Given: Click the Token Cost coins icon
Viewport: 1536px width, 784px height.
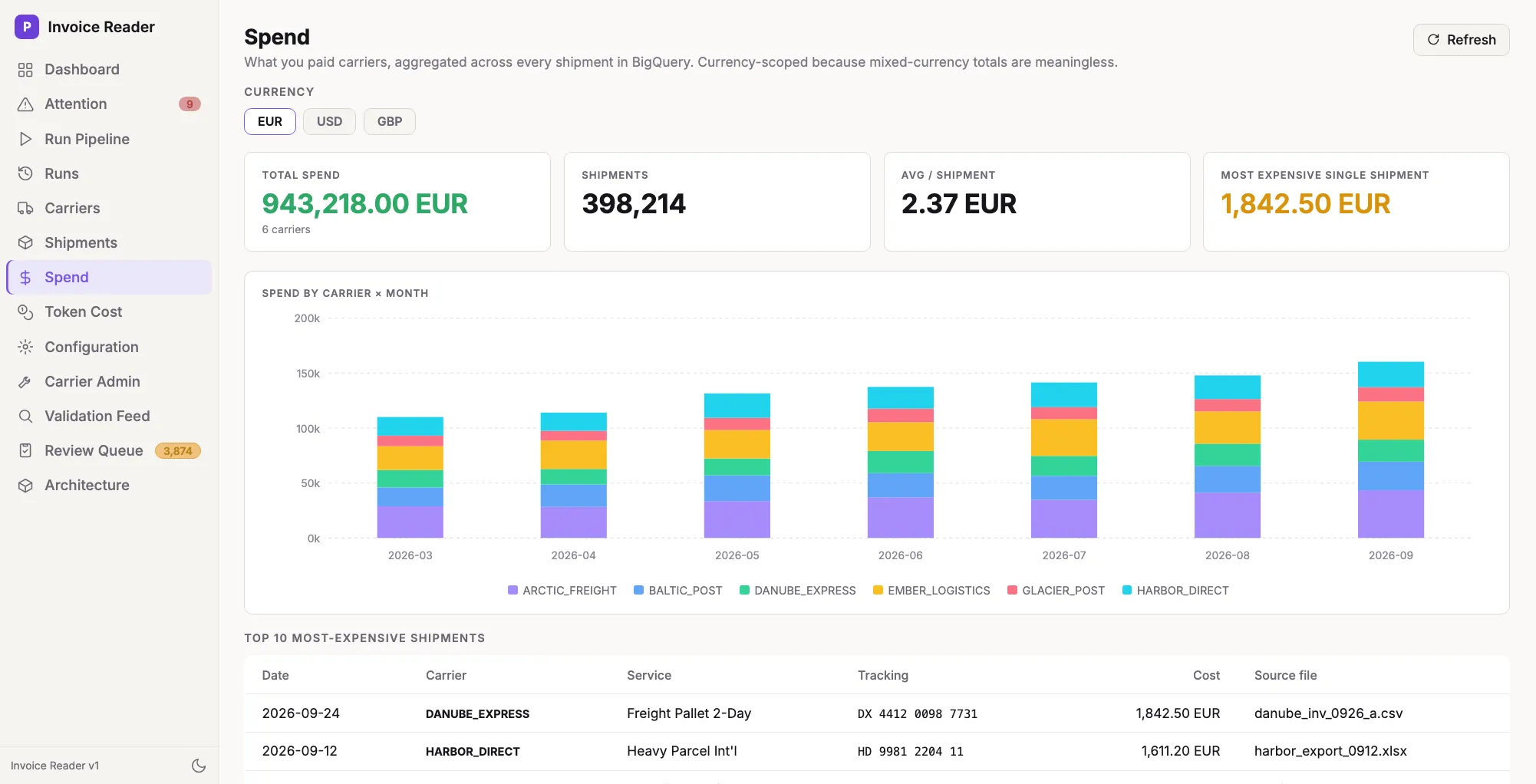Looking at the screenshot, I should (x=25, y=312).
